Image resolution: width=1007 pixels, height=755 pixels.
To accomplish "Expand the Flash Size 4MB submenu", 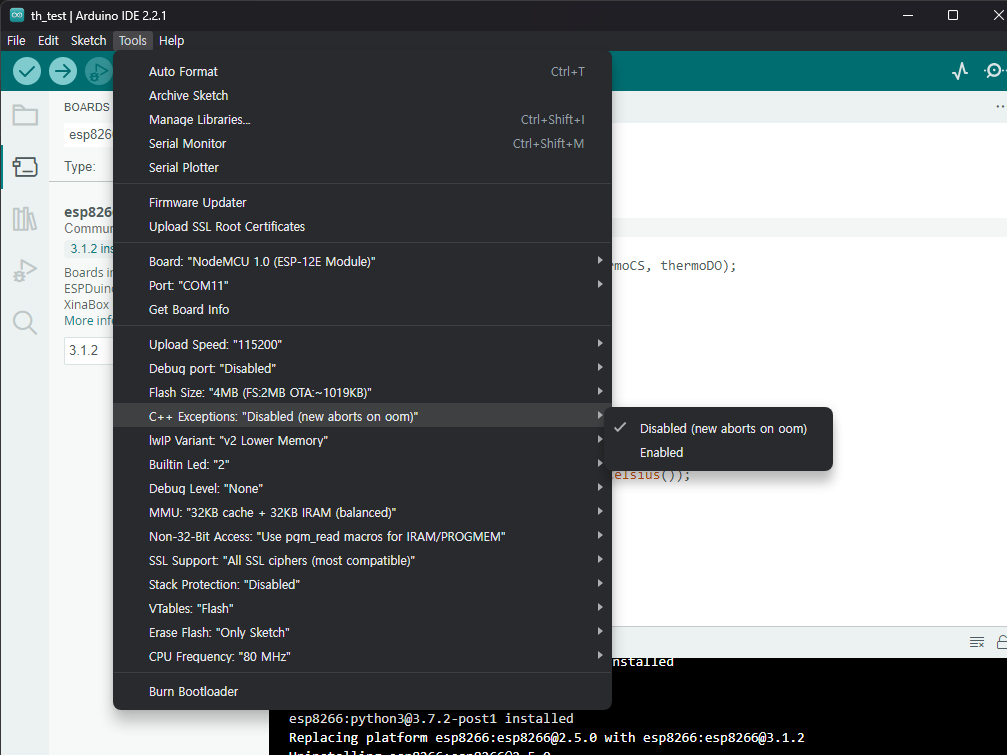I will (x=362, y=392).
